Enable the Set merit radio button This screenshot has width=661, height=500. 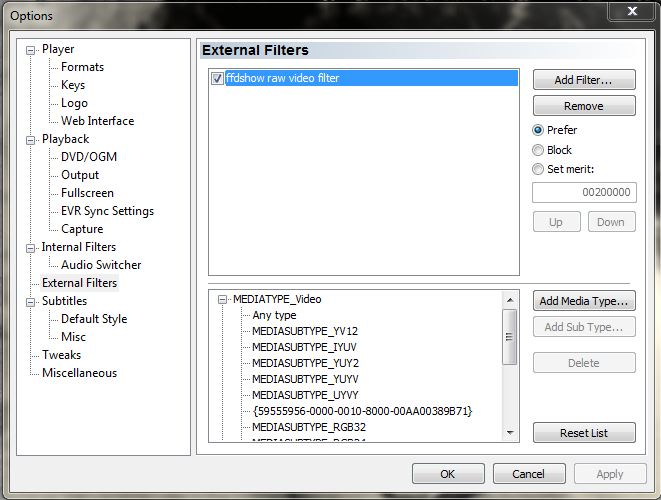pyautogui.click(x=539, y=170)
